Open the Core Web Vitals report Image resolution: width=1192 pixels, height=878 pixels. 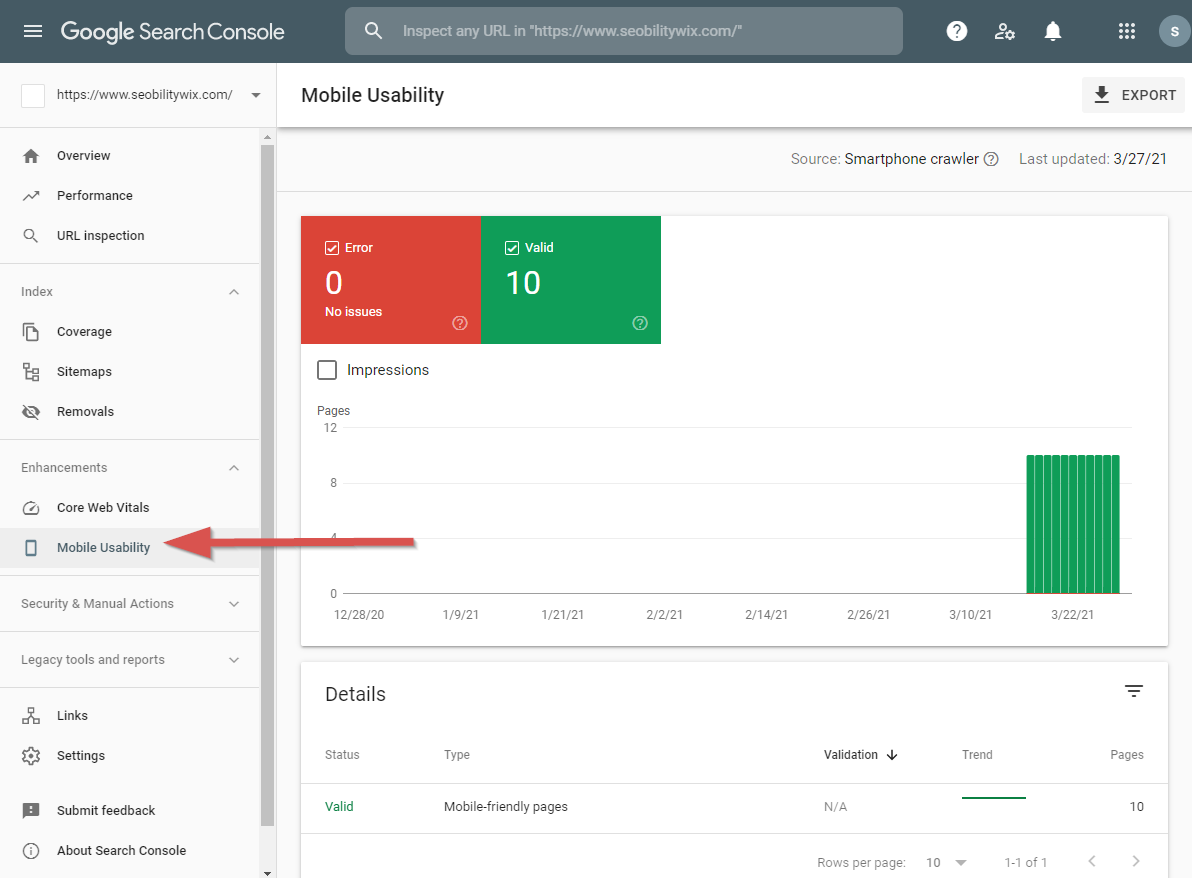tap(103, 508)
